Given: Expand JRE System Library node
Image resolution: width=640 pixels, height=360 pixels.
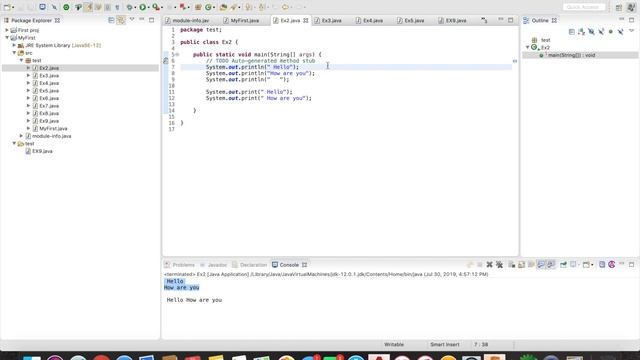Looking at the screenshot, I should pos(14,45).
